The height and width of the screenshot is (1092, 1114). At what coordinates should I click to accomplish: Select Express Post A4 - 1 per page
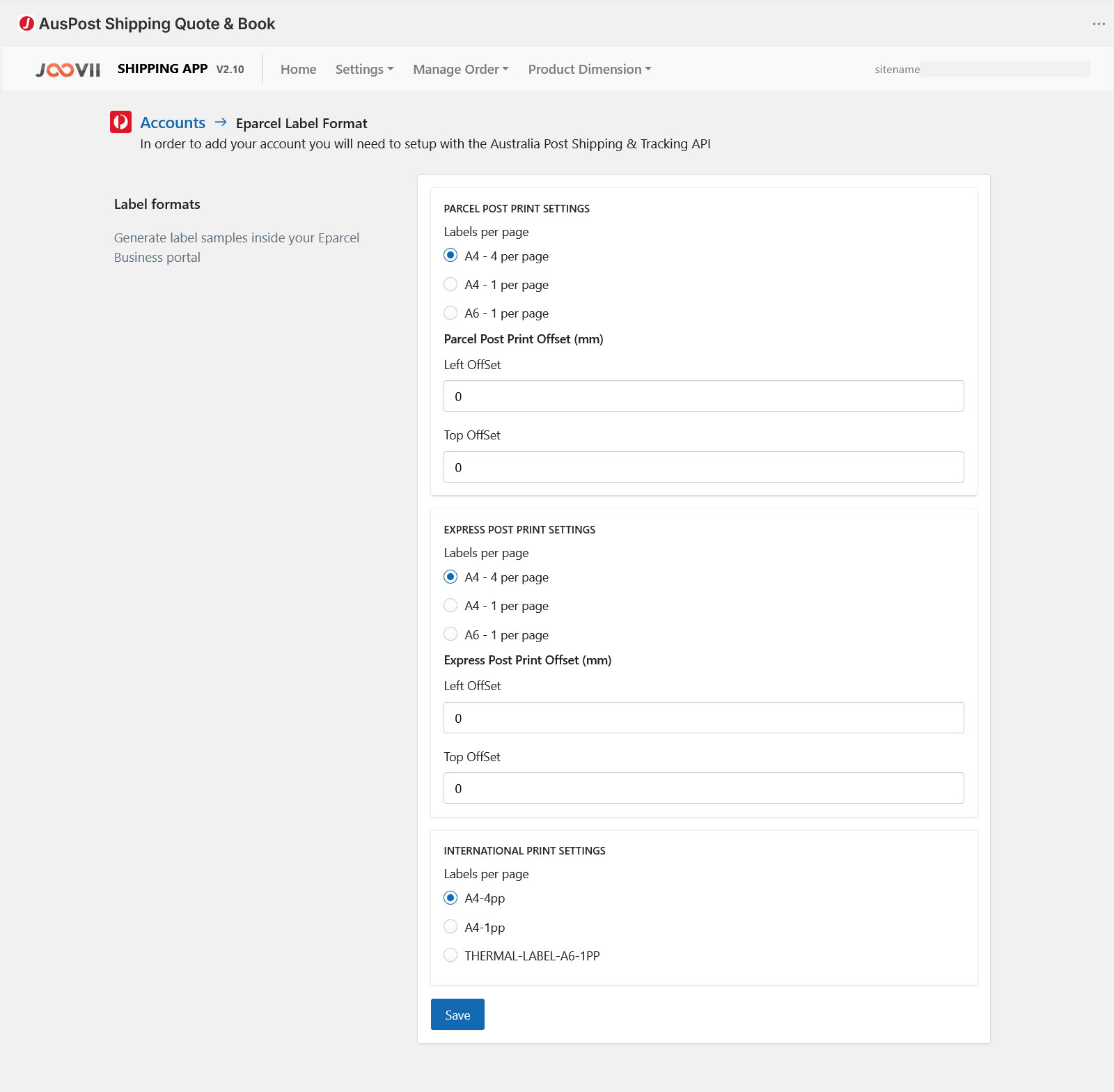click(450, 606)
